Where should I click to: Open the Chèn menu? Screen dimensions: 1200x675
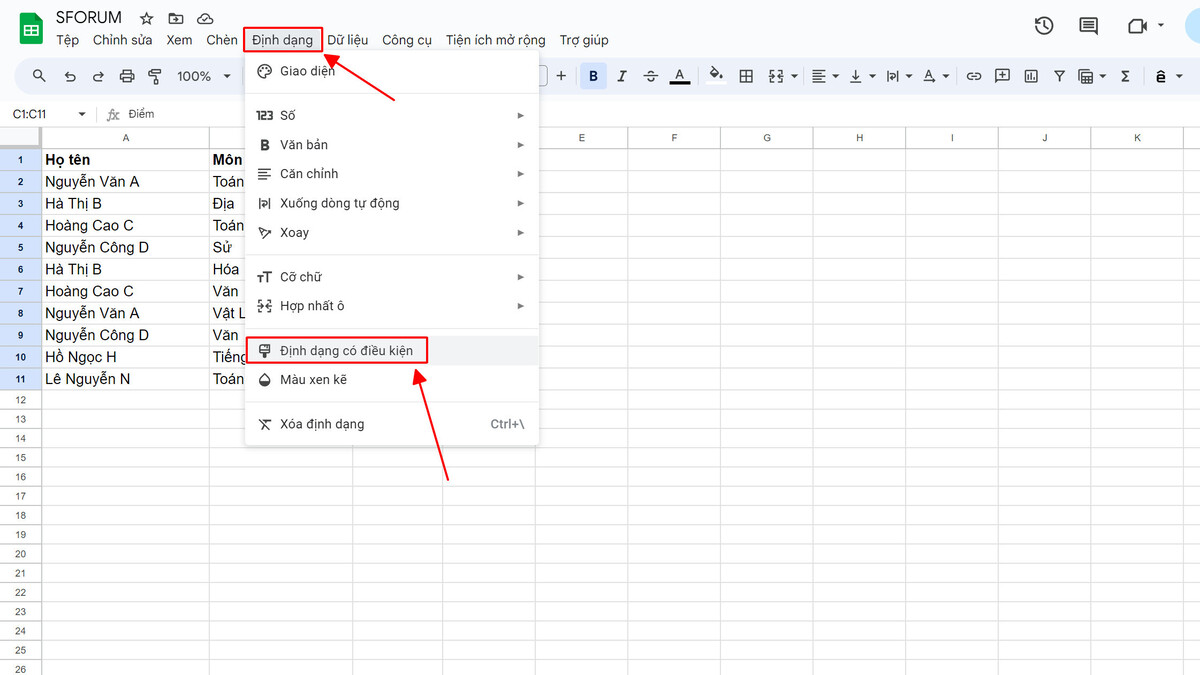tap(222, 40)
